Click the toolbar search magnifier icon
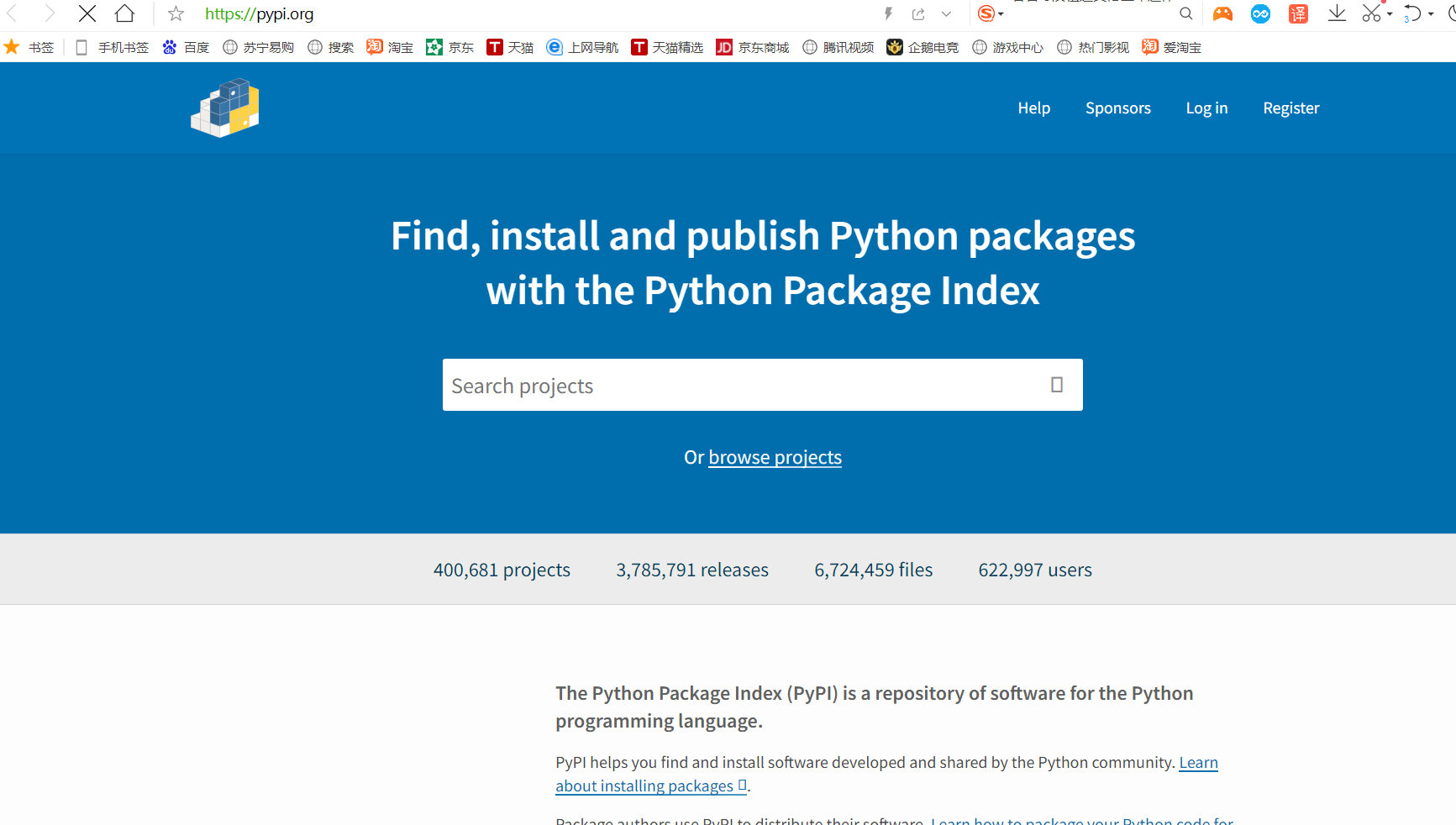 coord(1185,13)
